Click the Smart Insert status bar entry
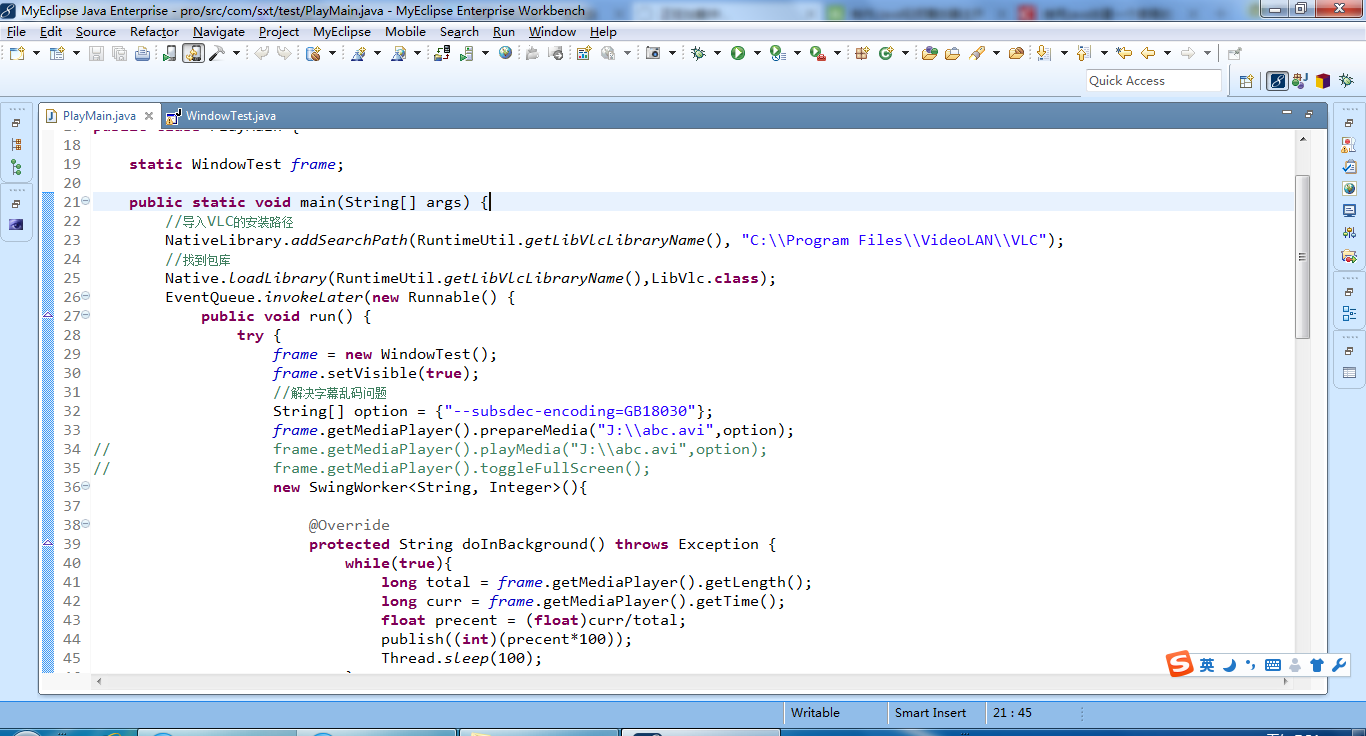The height and width of the screenshot is (736, 1366). (930, 713)
